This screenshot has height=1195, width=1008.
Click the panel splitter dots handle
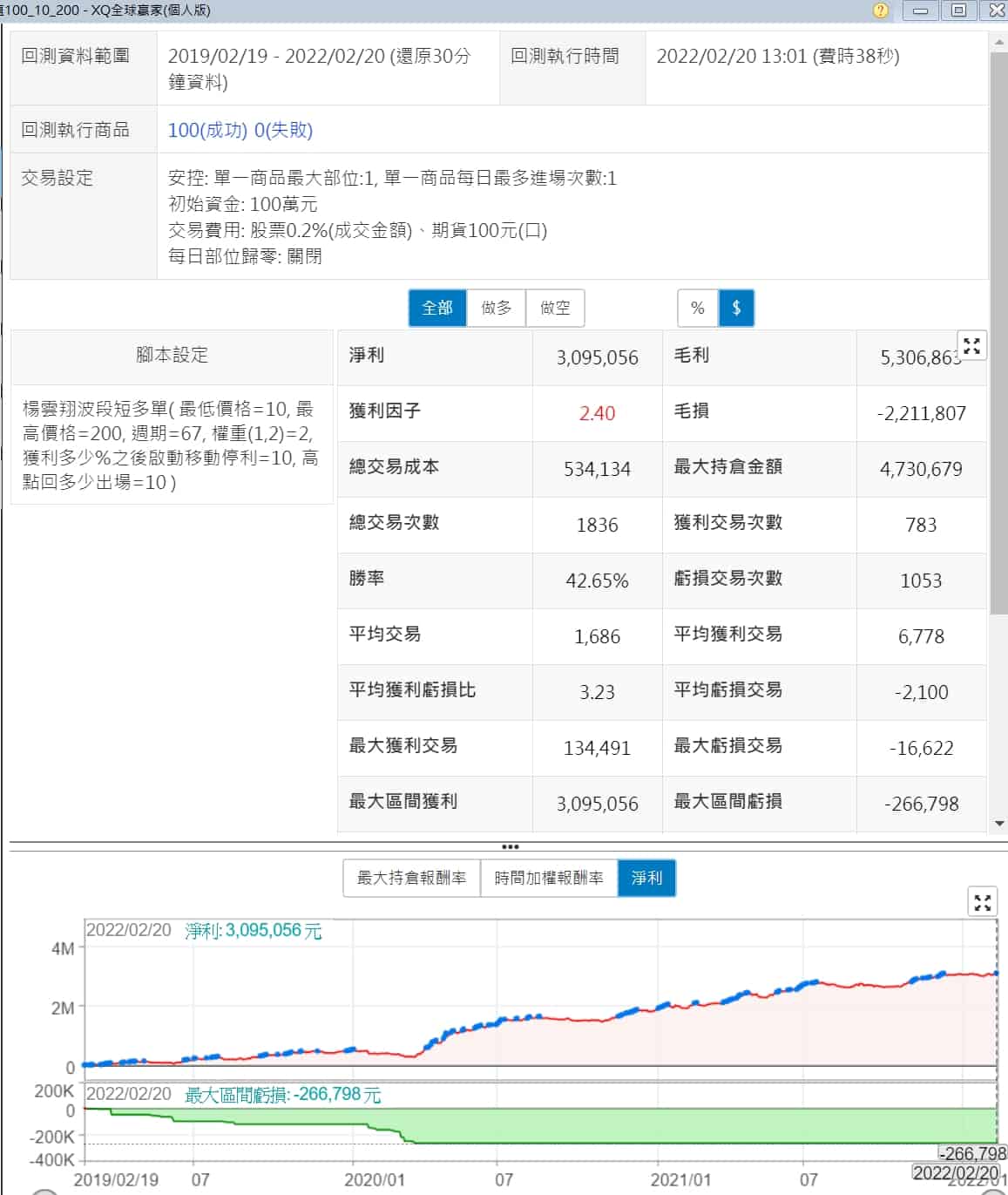510,846
